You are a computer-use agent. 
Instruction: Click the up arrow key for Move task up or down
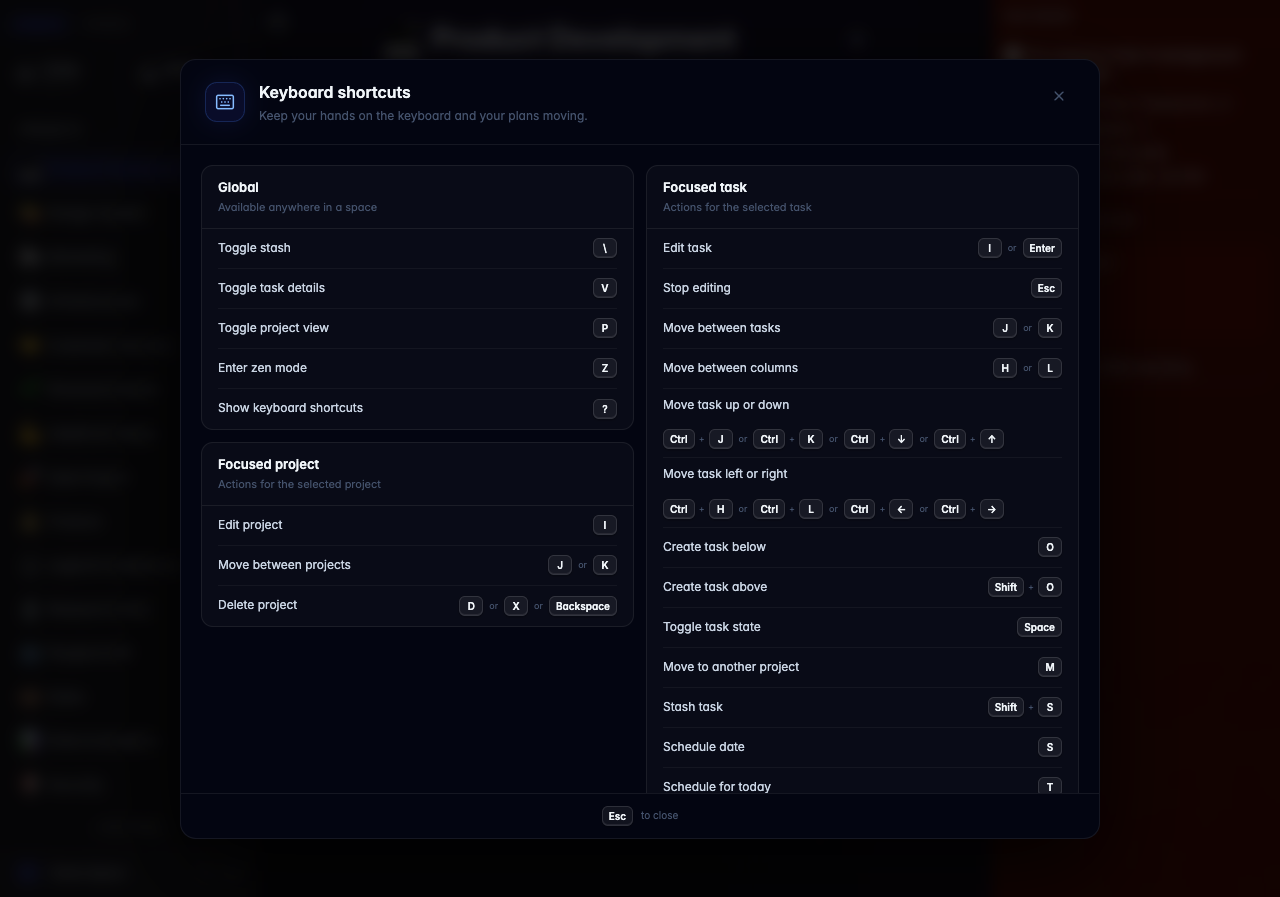(992, 439)
